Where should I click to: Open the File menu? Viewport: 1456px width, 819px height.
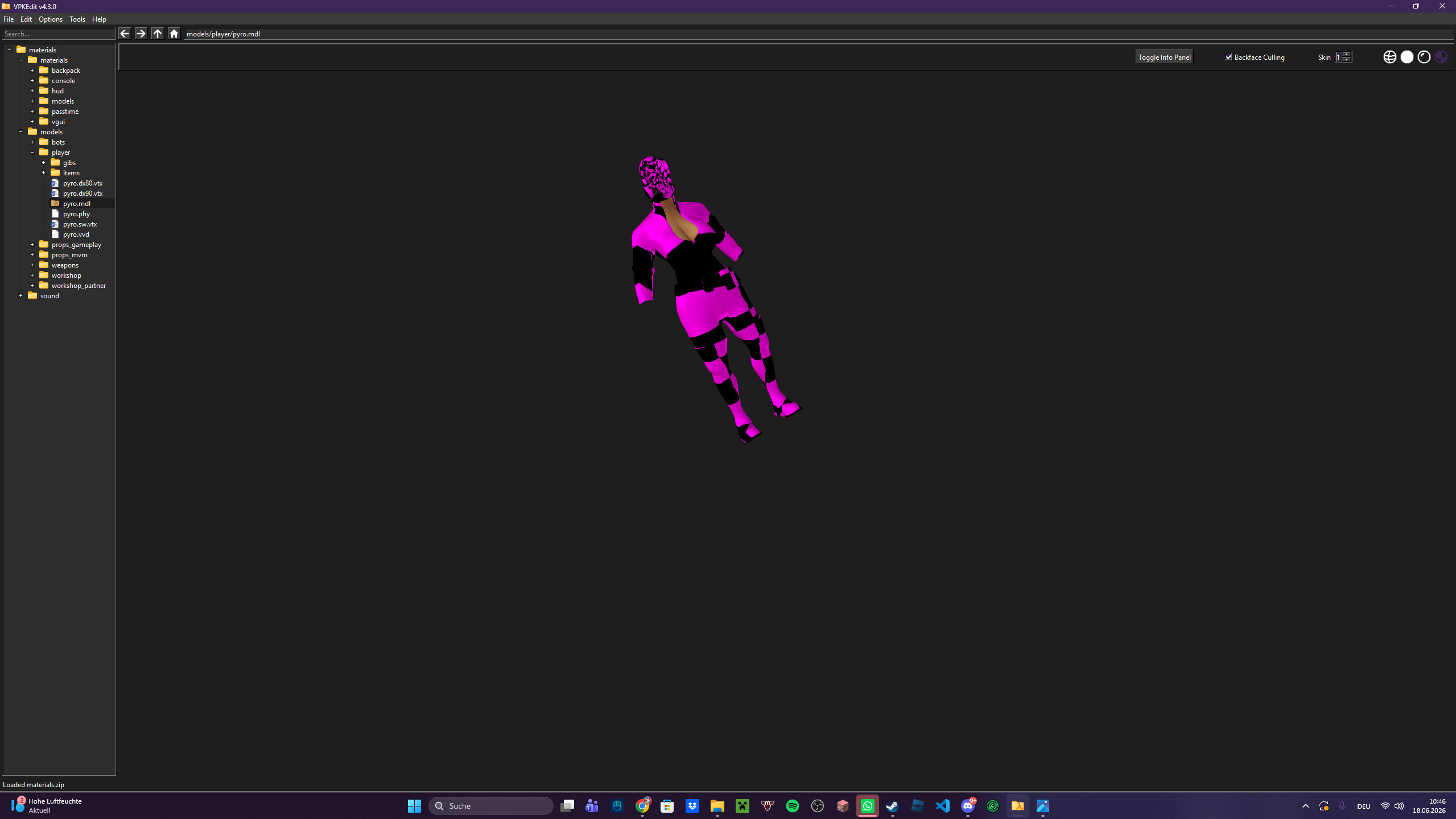pyautogui.click(x=9, y=19)
